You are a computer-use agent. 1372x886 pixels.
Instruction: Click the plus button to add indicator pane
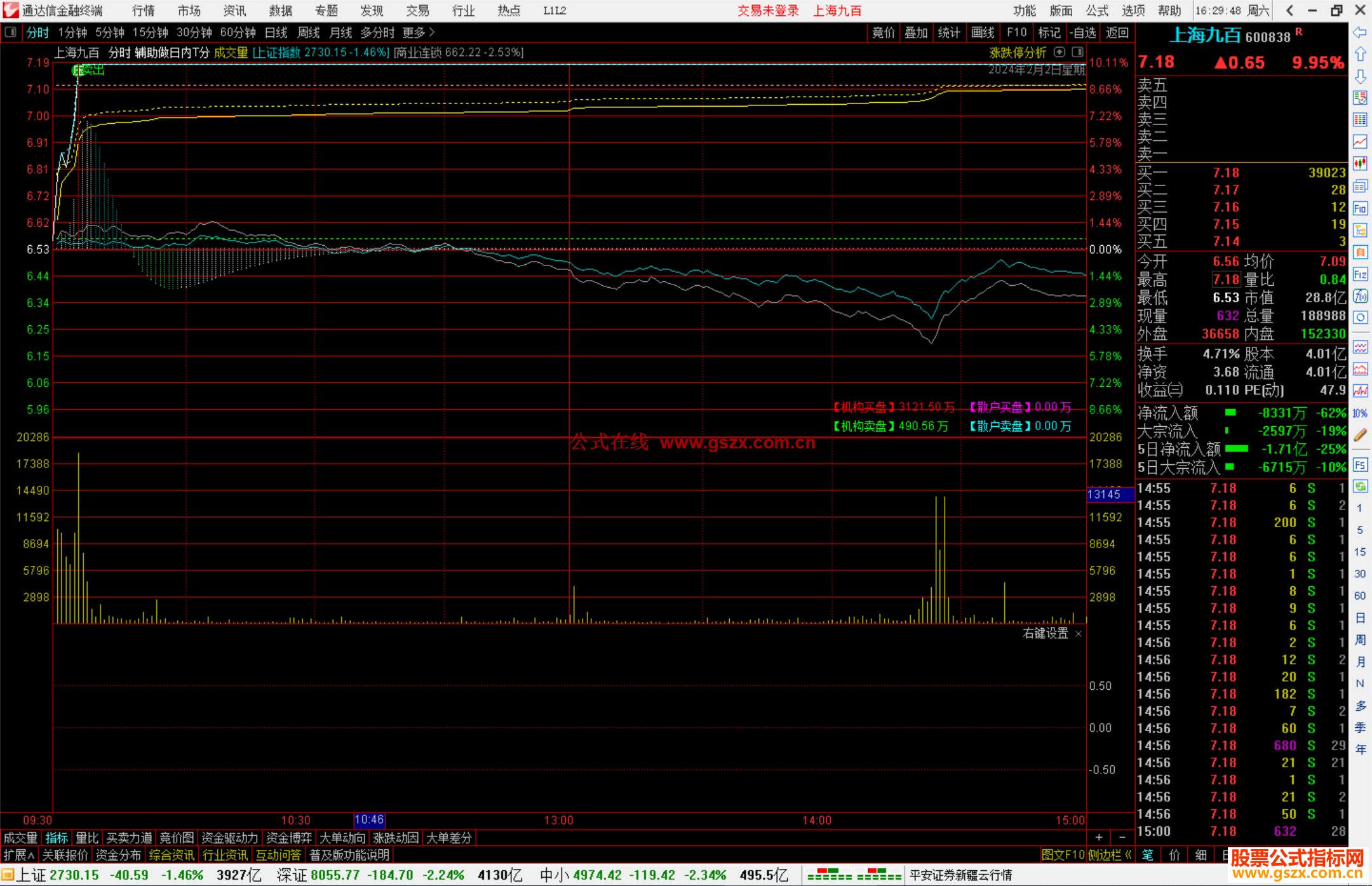pyautogui.click(x=1099, y=838)
